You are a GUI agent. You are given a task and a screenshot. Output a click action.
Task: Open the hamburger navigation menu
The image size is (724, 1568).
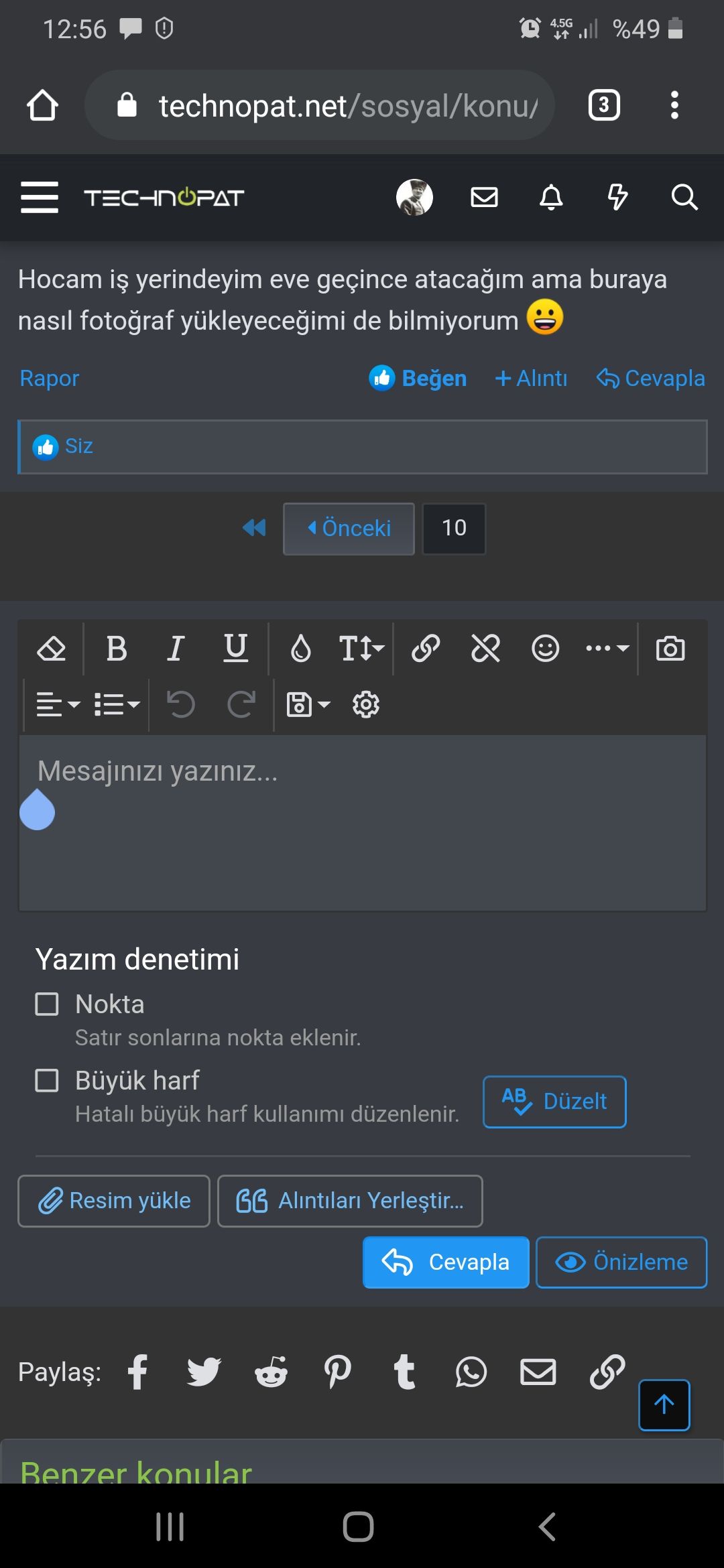click(x=40, y=198)
